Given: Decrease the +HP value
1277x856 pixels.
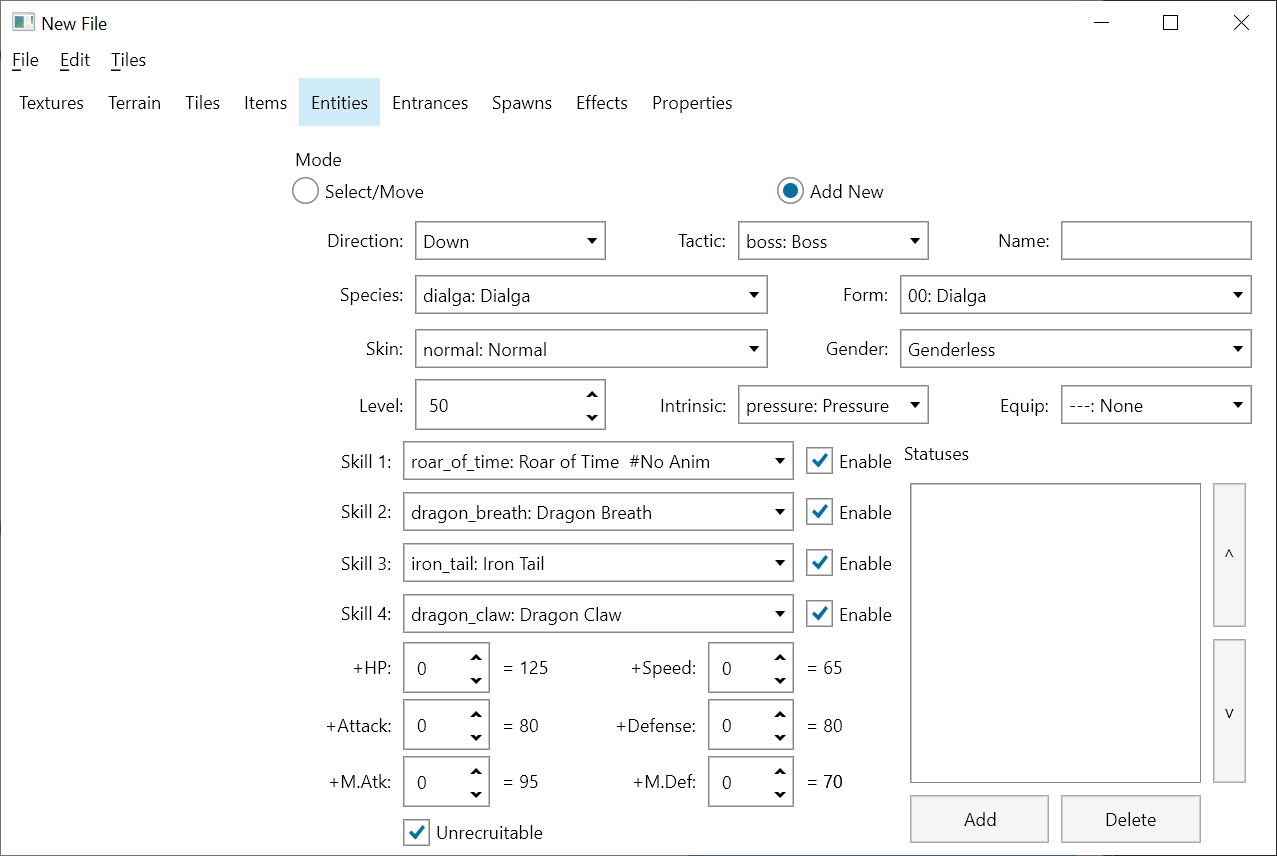Looking at the screenshot, I should click(x=476, y=680).
